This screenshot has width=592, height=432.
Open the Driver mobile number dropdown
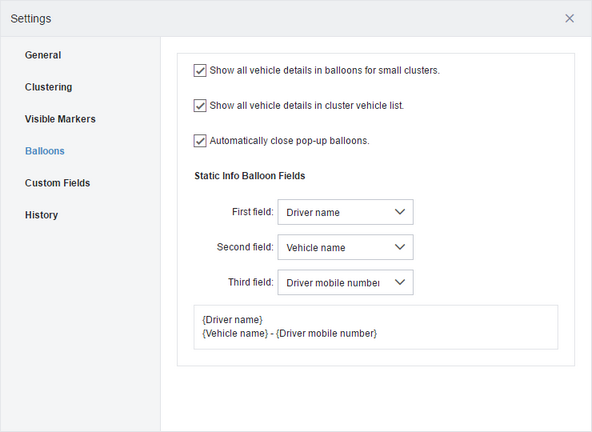tap(345, 282)
